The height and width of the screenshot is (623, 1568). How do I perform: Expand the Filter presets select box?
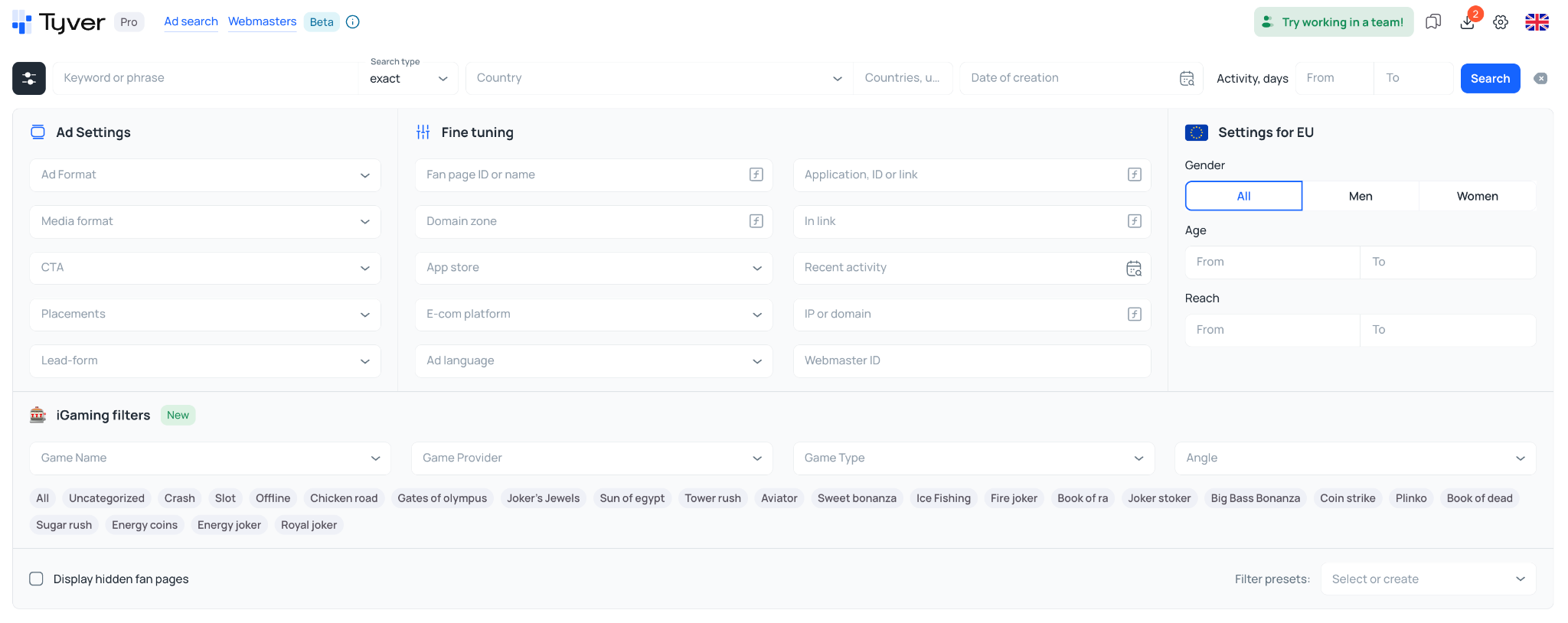tap(1428, 579)
